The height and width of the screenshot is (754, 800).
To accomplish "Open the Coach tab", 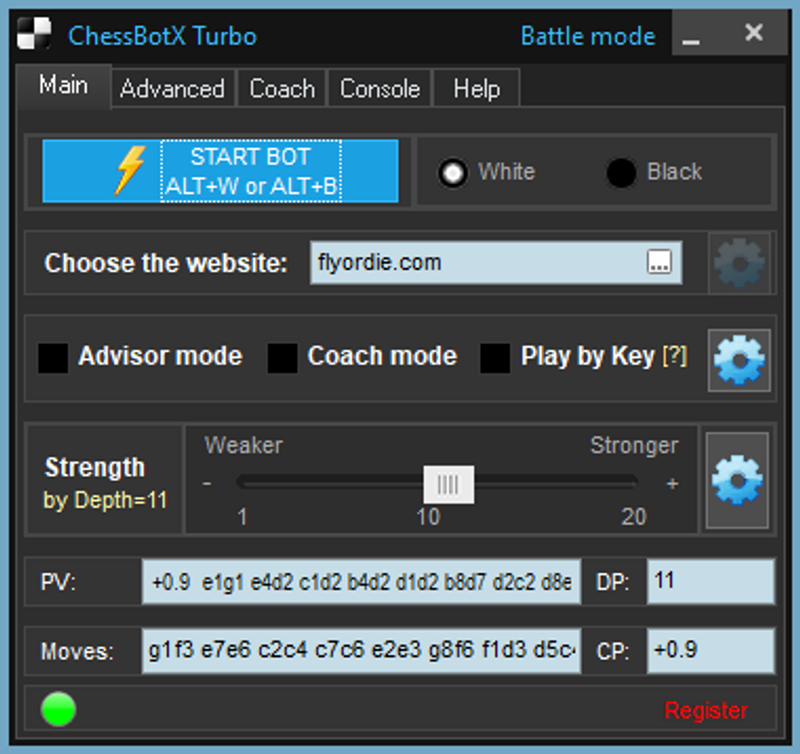I will tap(282, 88).
